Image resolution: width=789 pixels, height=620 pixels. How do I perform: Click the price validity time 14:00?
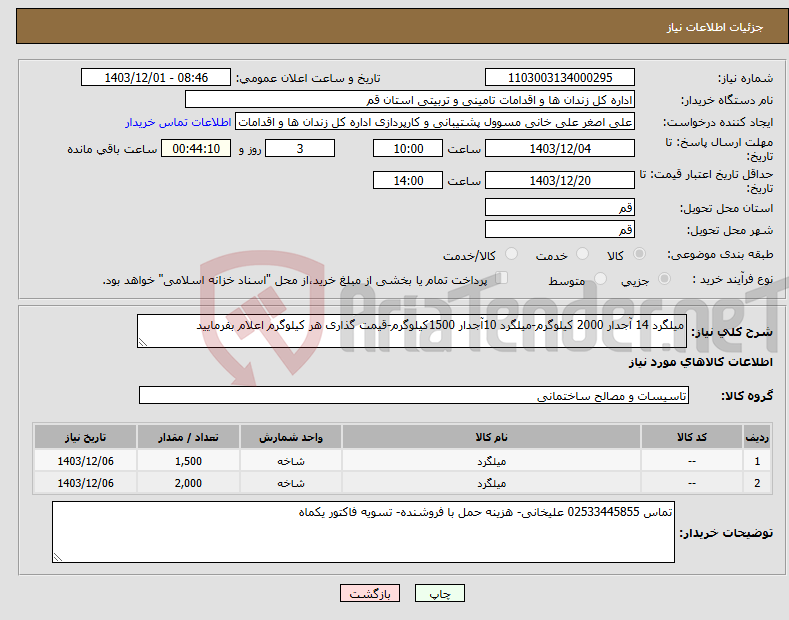pos(408,180)
